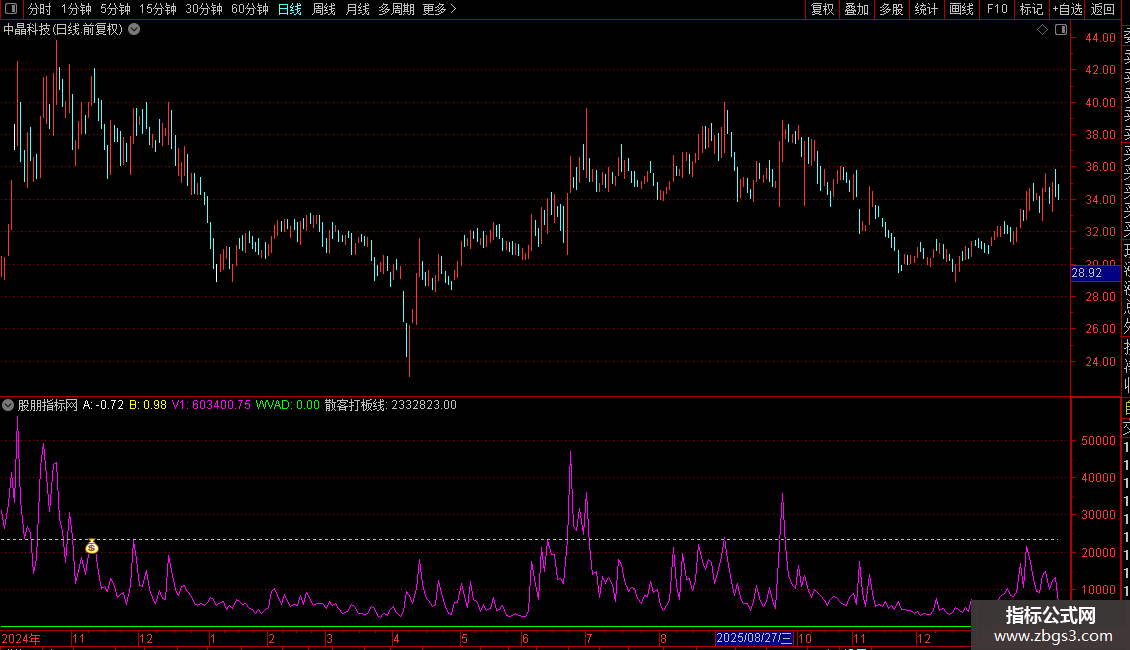Switch to 日线 daily chart
Image resolution: width=1130 pixels, height=650 pixels.
(290, 9)
